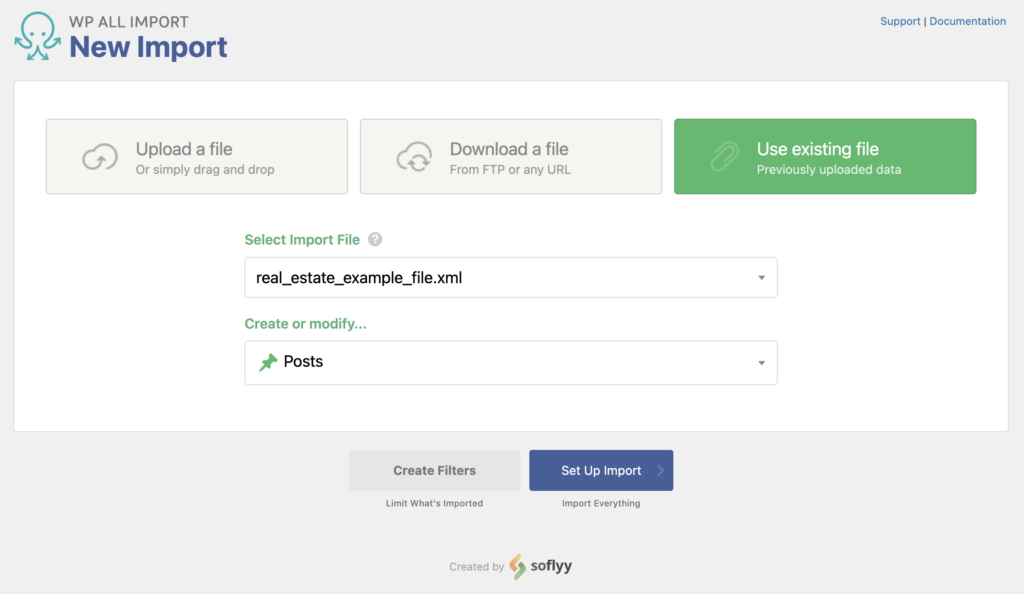1024x594 pixels.
Task: Click the Support link
Action: [899, 20]
